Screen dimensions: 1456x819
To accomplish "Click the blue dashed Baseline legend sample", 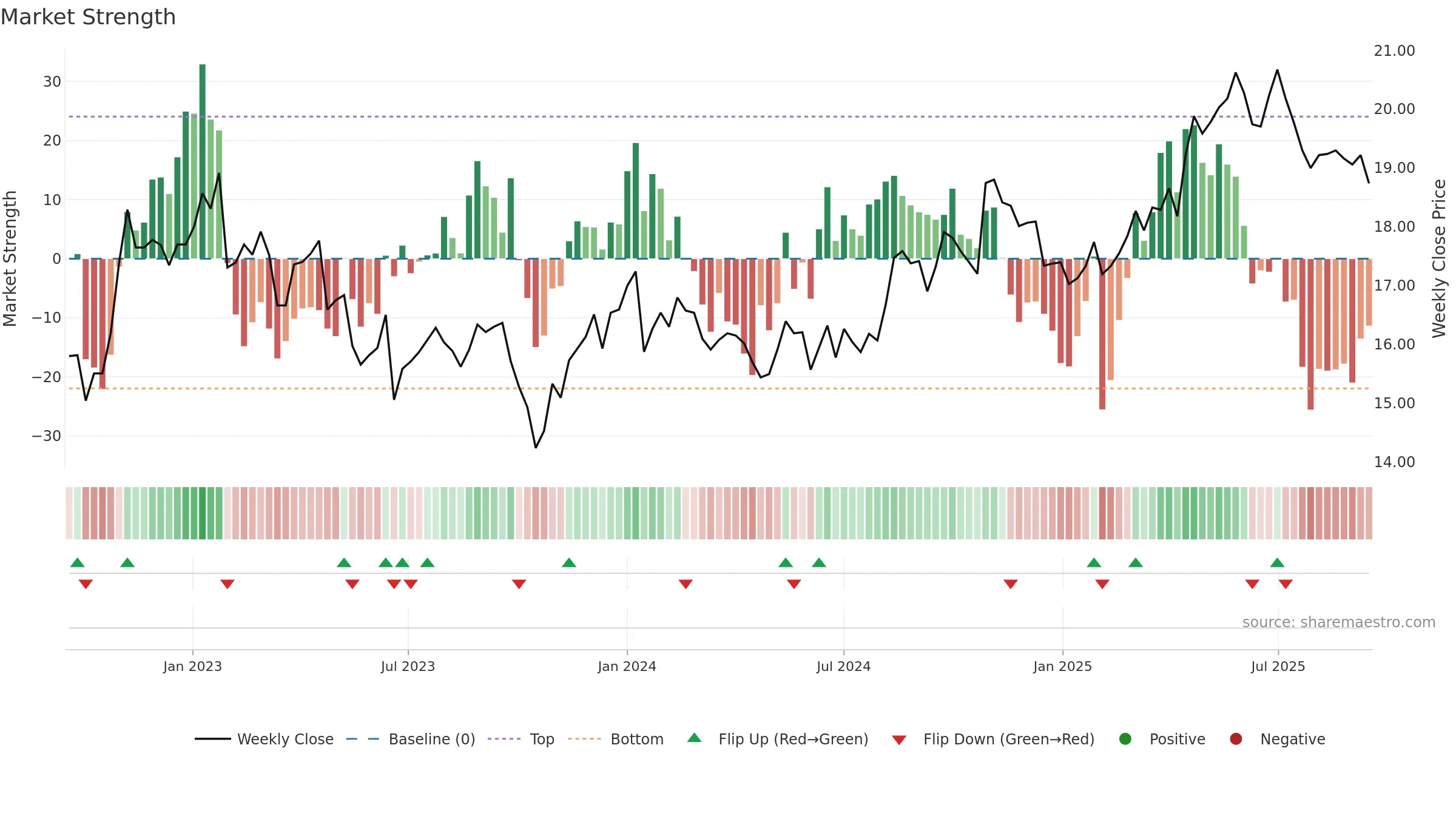I will click(363, 739).
